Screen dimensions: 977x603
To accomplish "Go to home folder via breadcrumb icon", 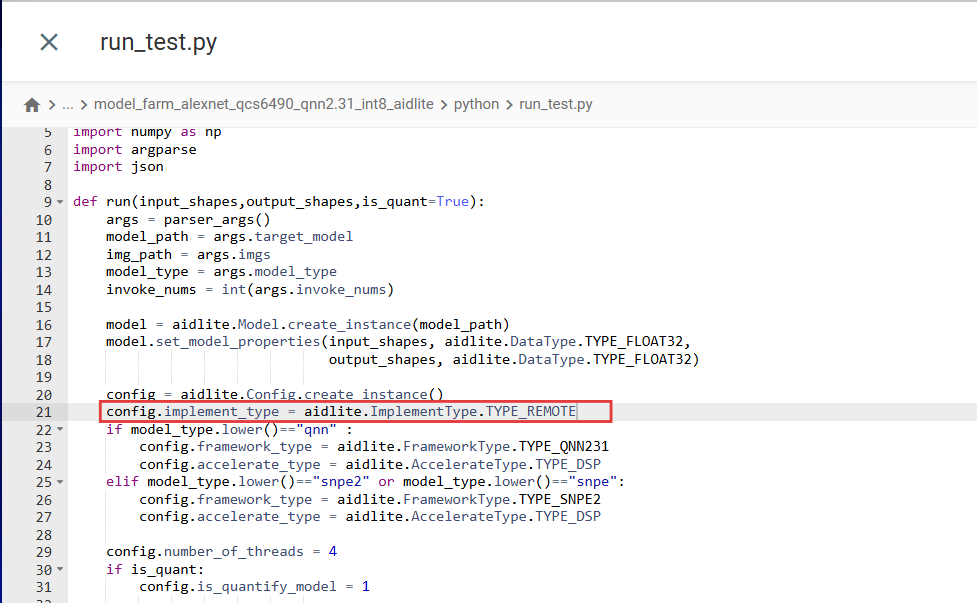I will pyautogui.click(x=32, y=105).
